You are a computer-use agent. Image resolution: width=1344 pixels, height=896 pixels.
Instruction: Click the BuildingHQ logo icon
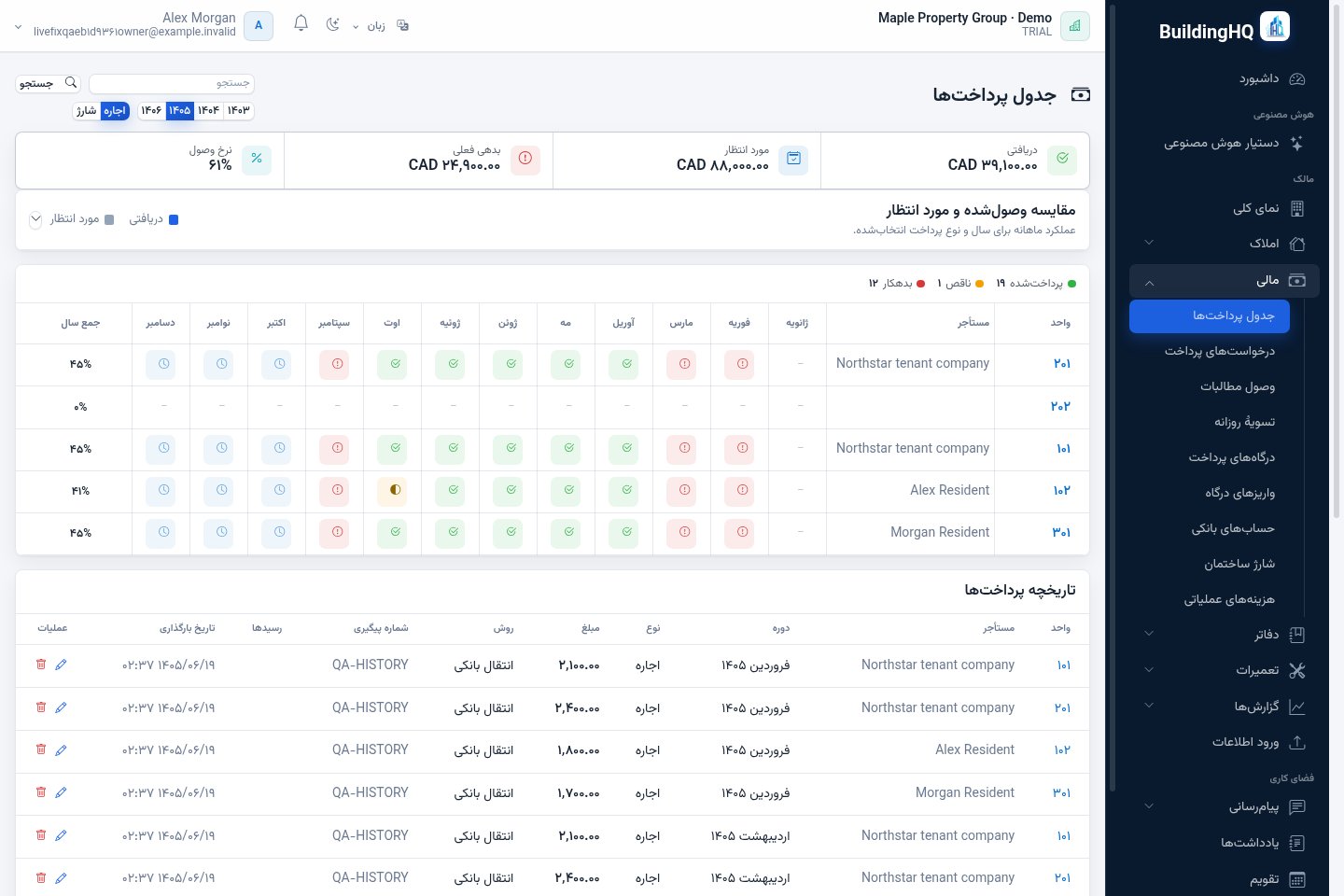point(1275,27)
